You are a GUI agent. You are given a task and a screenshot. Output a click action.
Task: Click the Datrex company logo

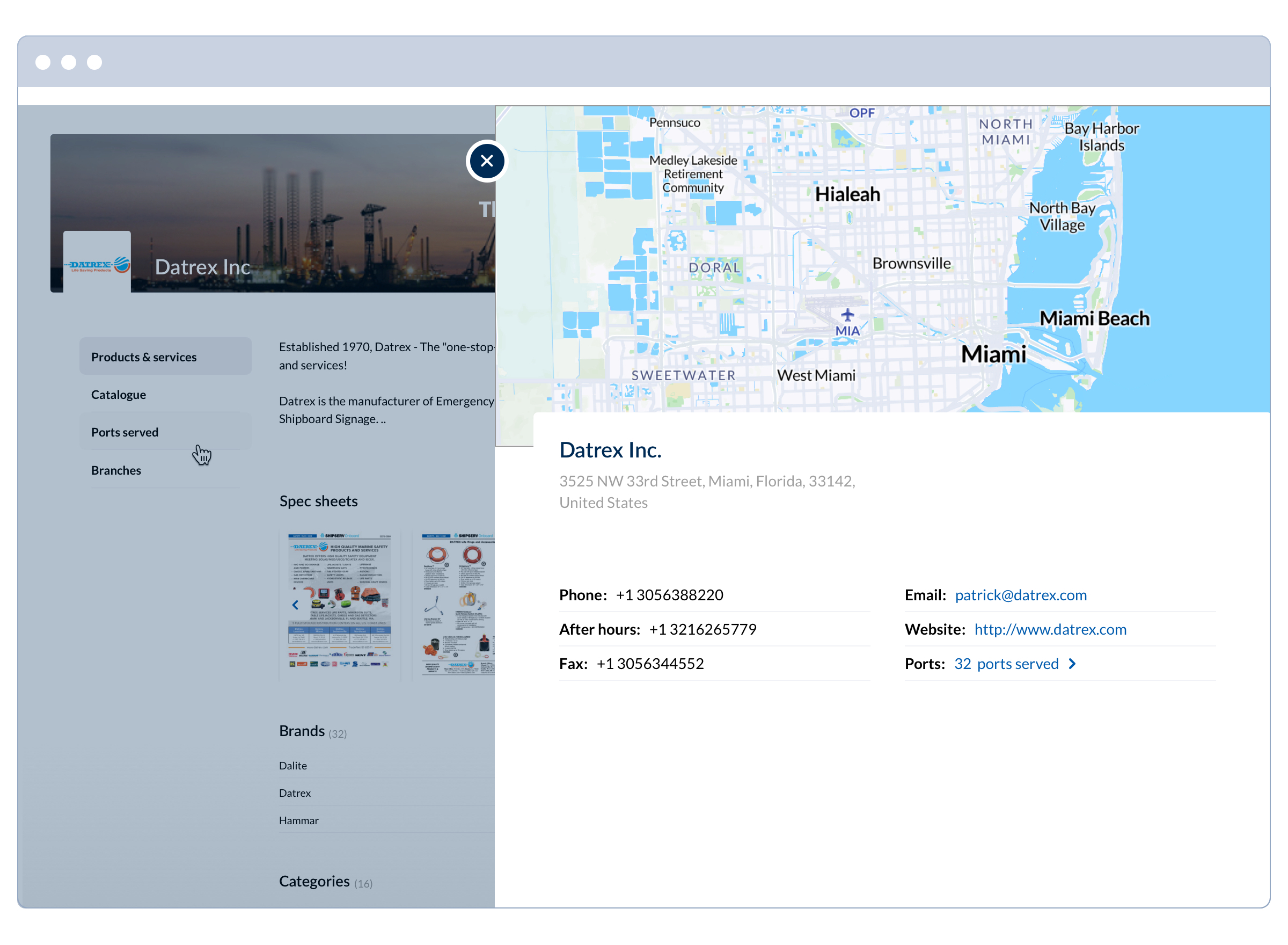point(97,263)
